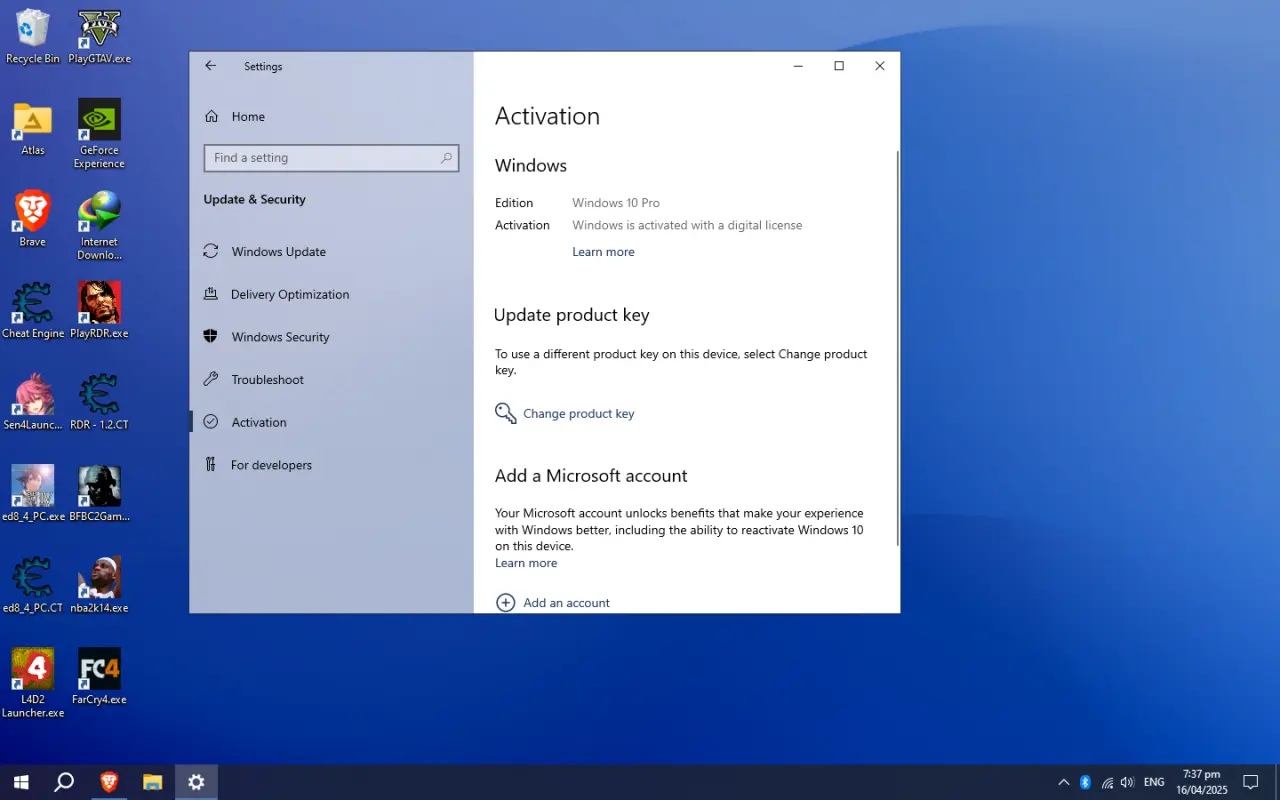This screenshot has height=800, width=1280.
Task: Open the Bluetooth tray icon
Action: (1085, 782)
